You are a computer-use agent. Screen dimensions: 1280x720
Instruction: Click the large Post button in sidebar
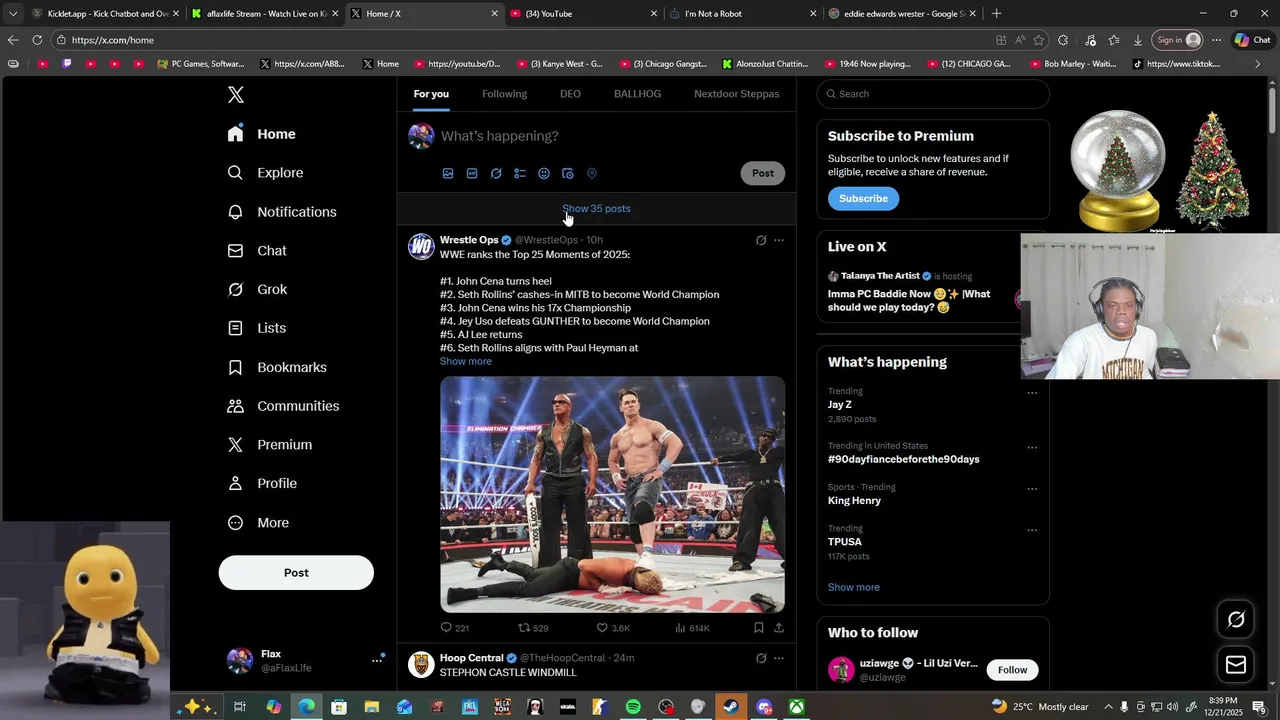click(x=296, y=573)
